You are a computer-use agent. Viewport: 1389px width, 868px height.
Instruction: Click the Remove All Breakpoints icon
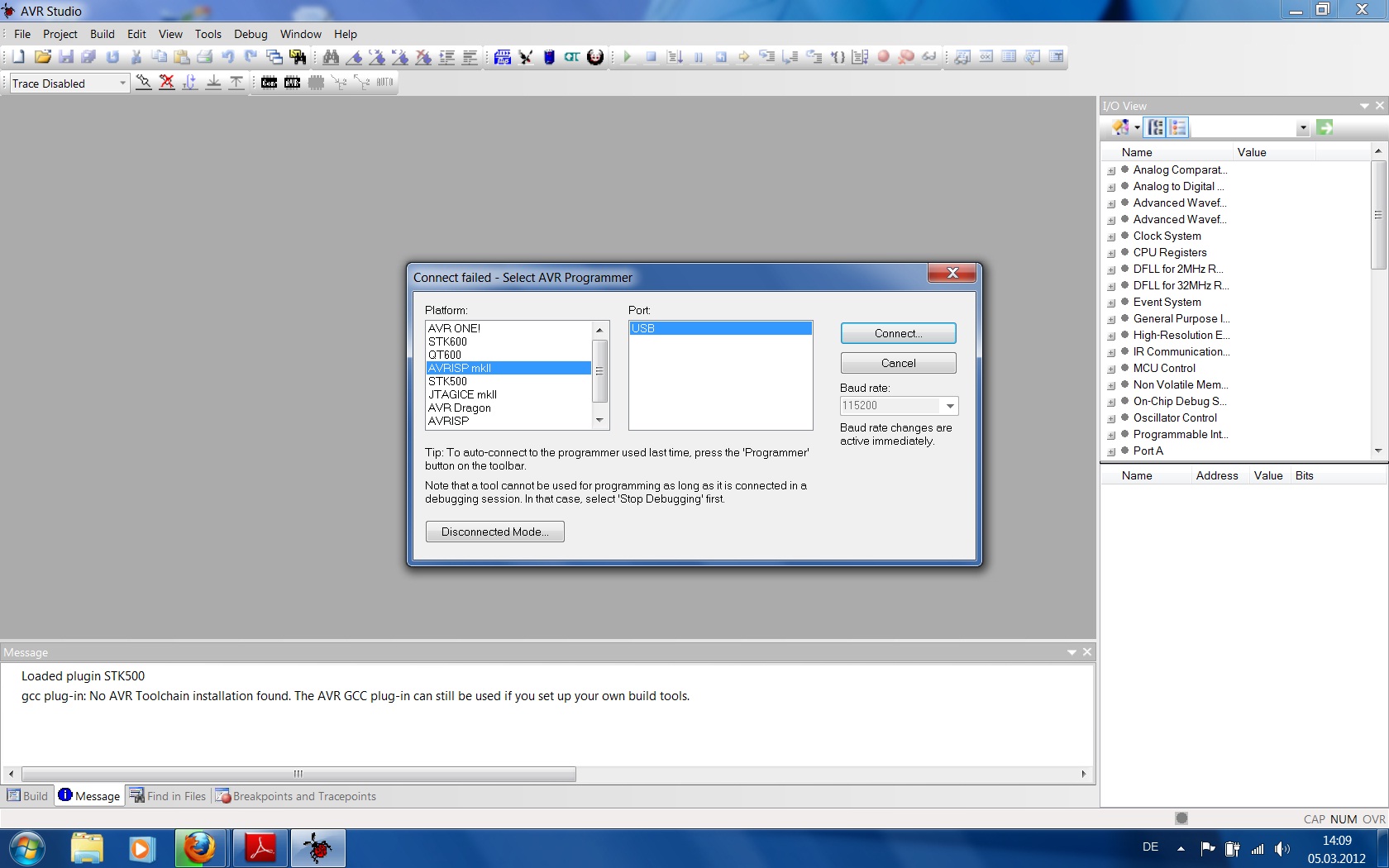[x=906, y=57]
